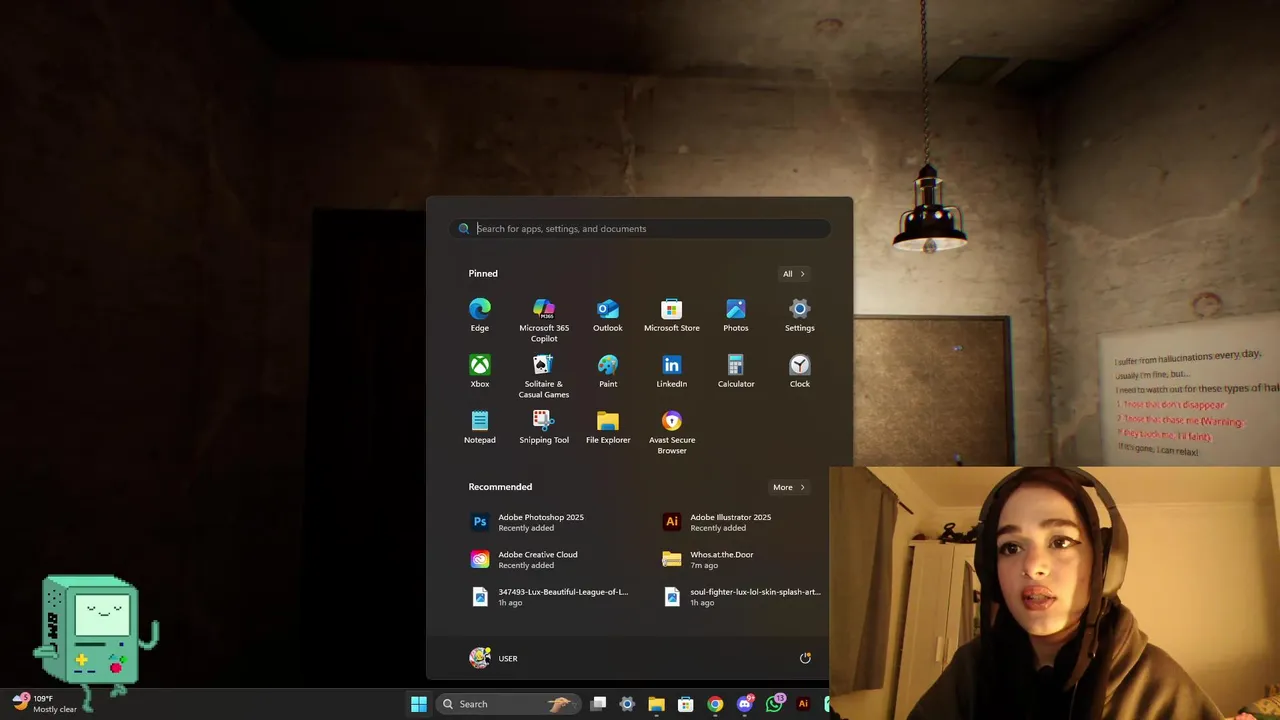Screen dimensions: 1280x720
Task: Launch the Paint app
Action: tap(608, 371)
